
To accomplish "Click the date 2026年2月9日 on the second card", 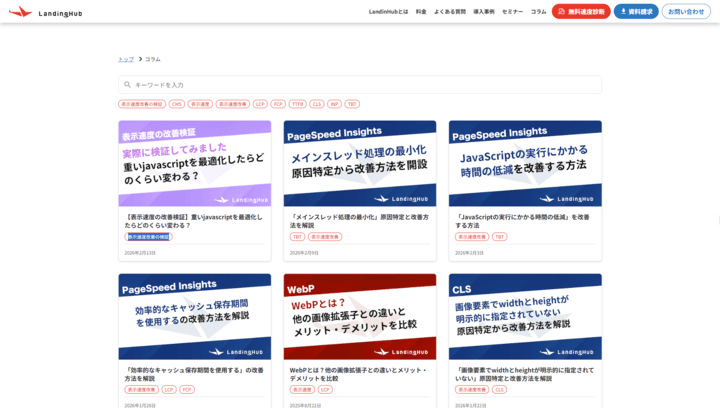I will coord(304,253).
